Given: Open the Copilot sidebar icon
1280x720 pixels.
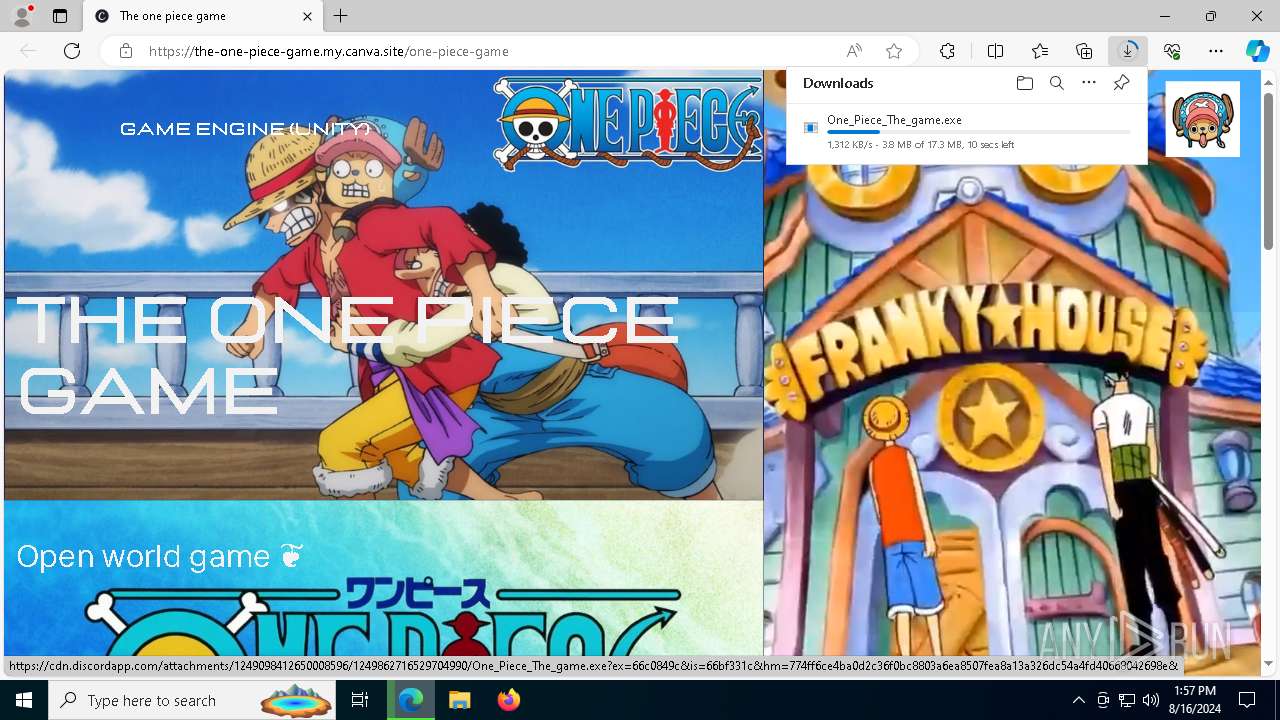Looking at the screenshot, I should pos(1258,51).
